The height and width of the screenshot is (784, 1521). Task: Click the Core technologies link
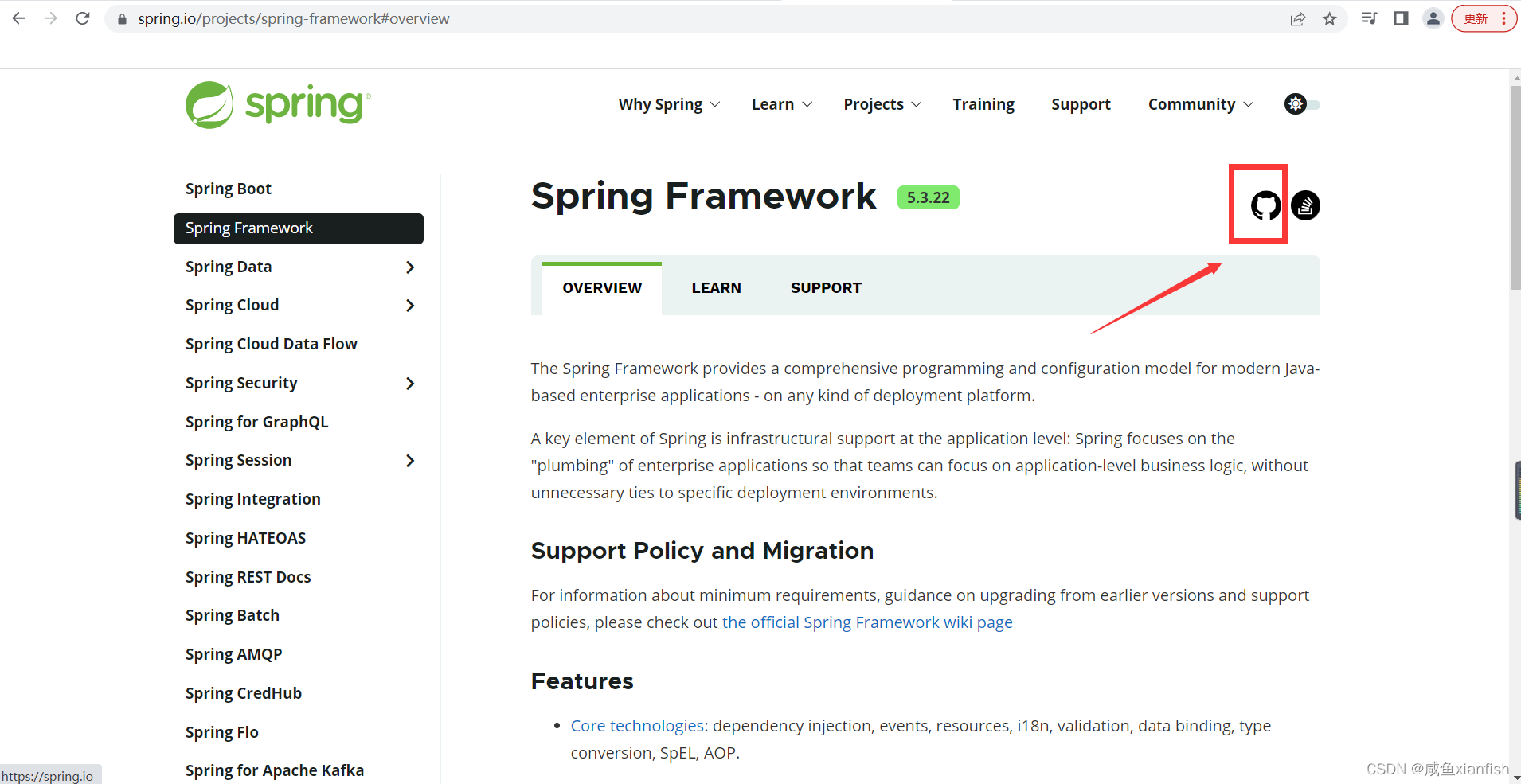coord(636,725)
